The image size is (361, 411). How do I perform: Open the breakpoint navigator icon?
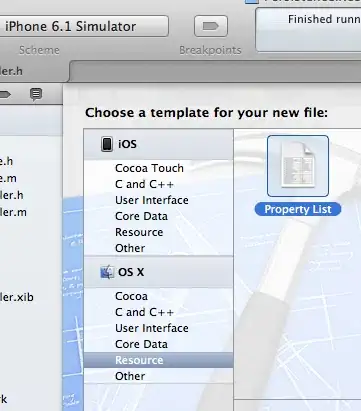(5, 95)
